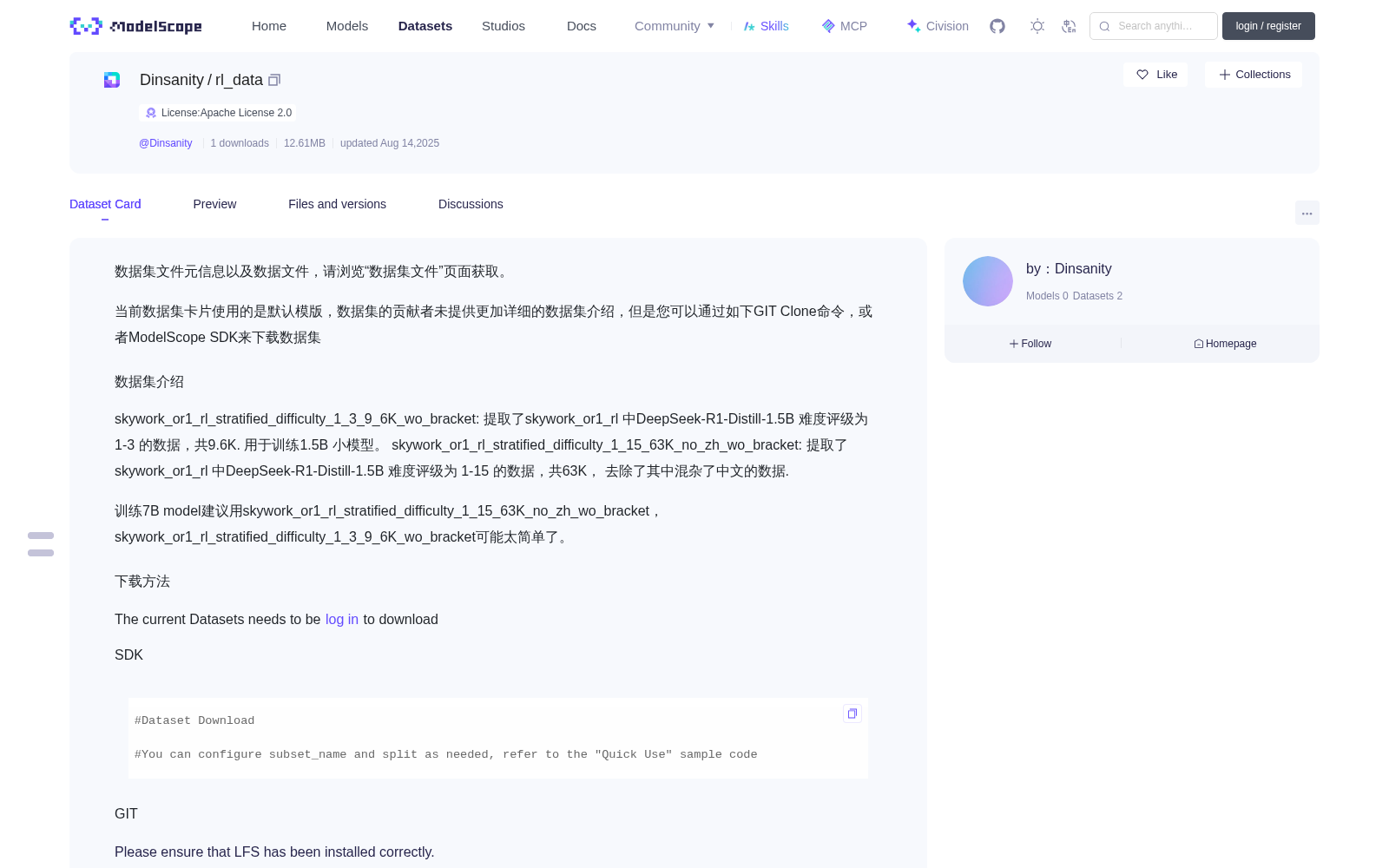Click the Civision sparkle icon

(x=913, y=26)
